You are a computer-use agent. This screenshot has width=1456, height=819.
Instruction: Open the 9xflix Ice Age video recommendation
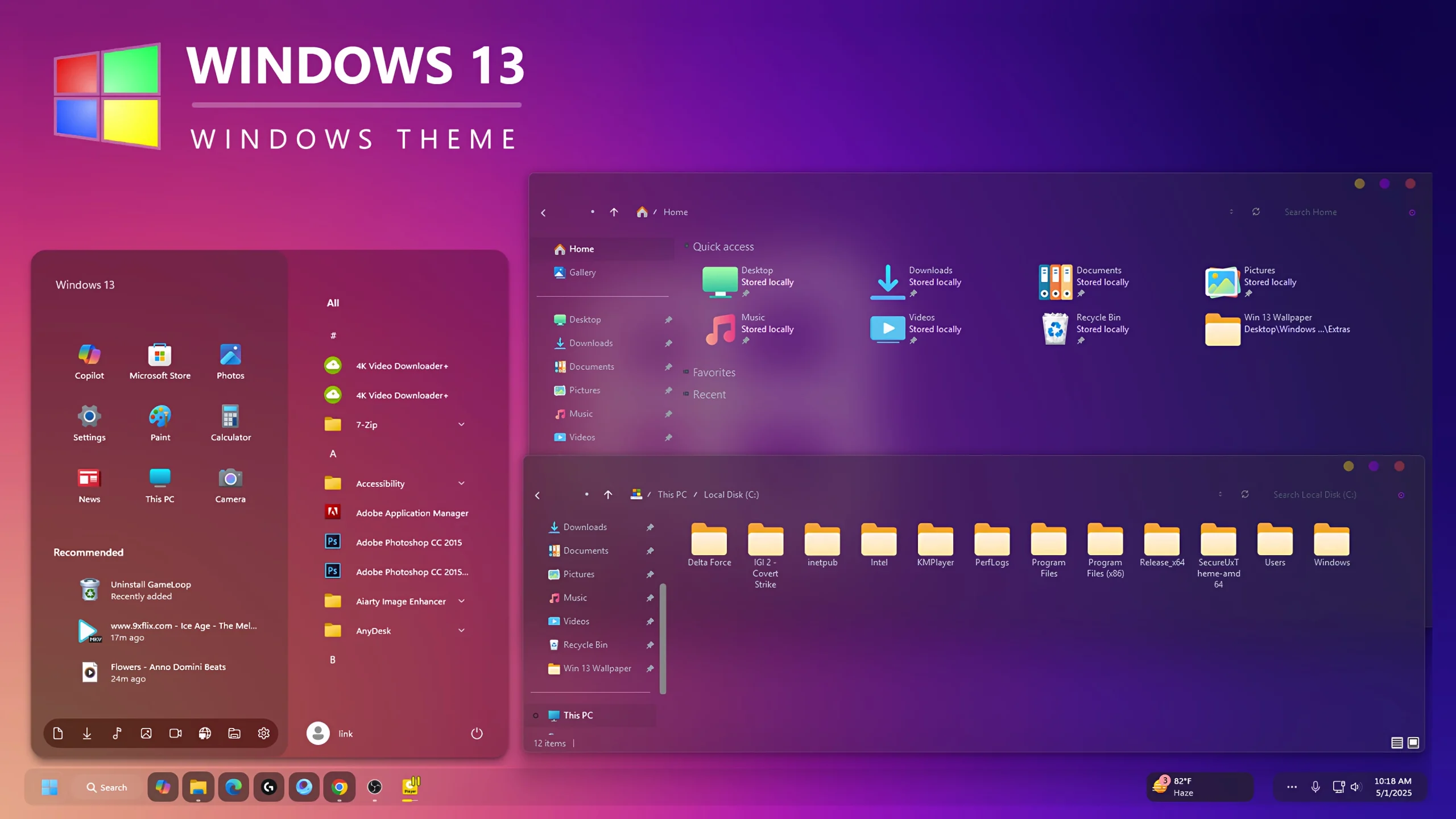168,631
